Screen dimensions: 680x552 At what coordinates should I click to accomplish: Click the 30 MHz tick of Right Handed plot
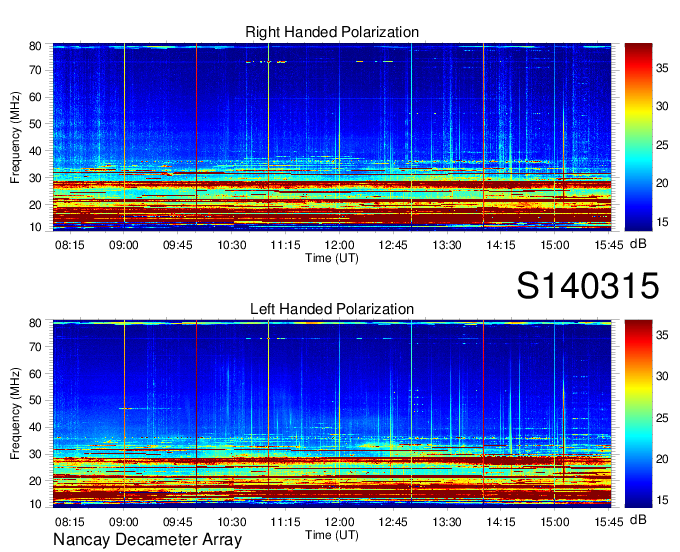pos(35,178)
